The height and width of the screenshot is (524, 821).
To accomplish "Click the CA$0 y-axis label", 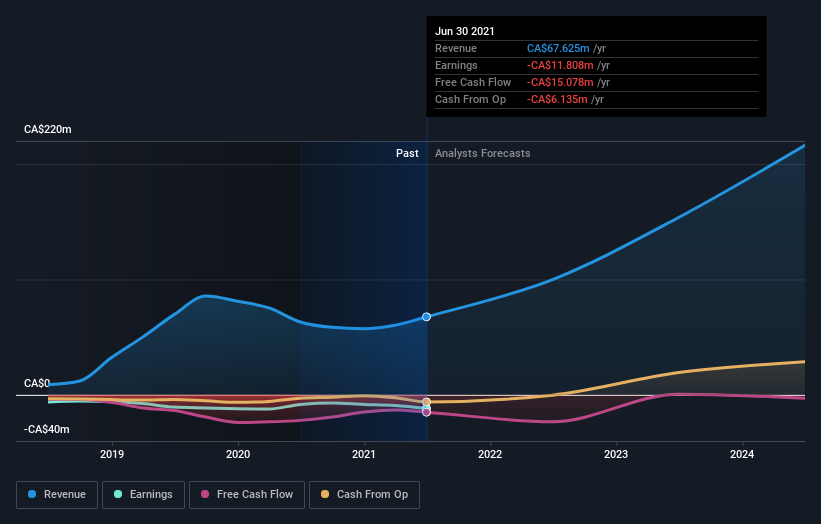I will pos(37,383).
